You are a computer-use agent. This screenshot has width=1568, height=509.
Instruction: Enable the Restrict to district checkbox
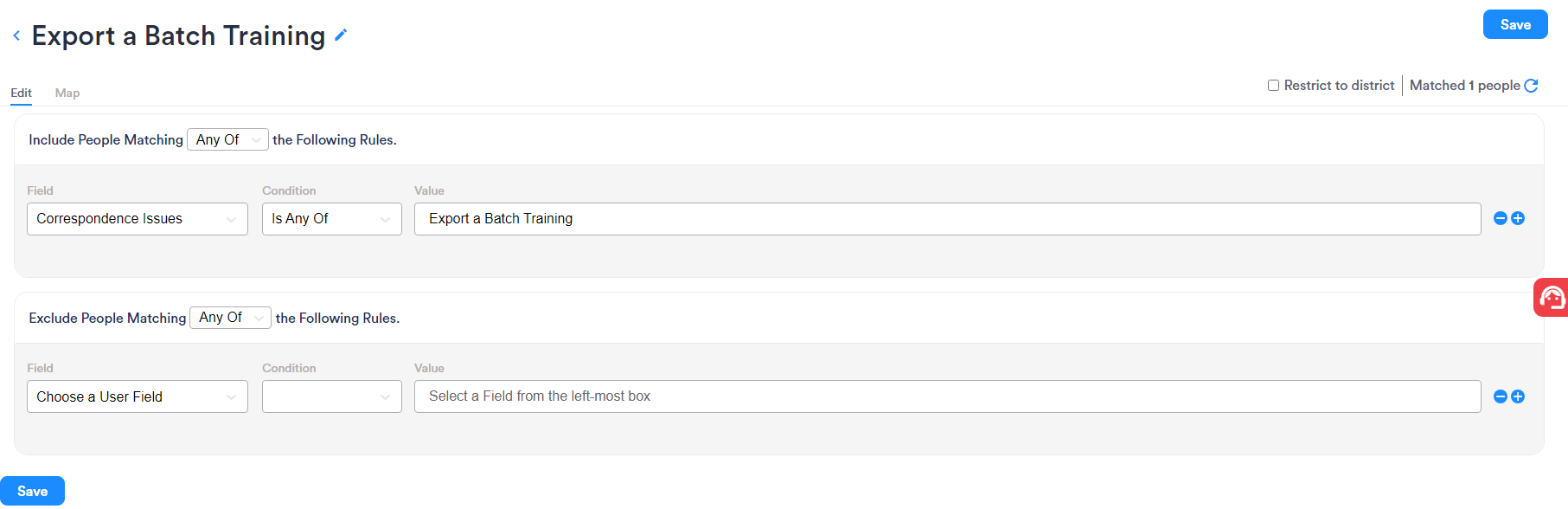tap(1273, 85)
